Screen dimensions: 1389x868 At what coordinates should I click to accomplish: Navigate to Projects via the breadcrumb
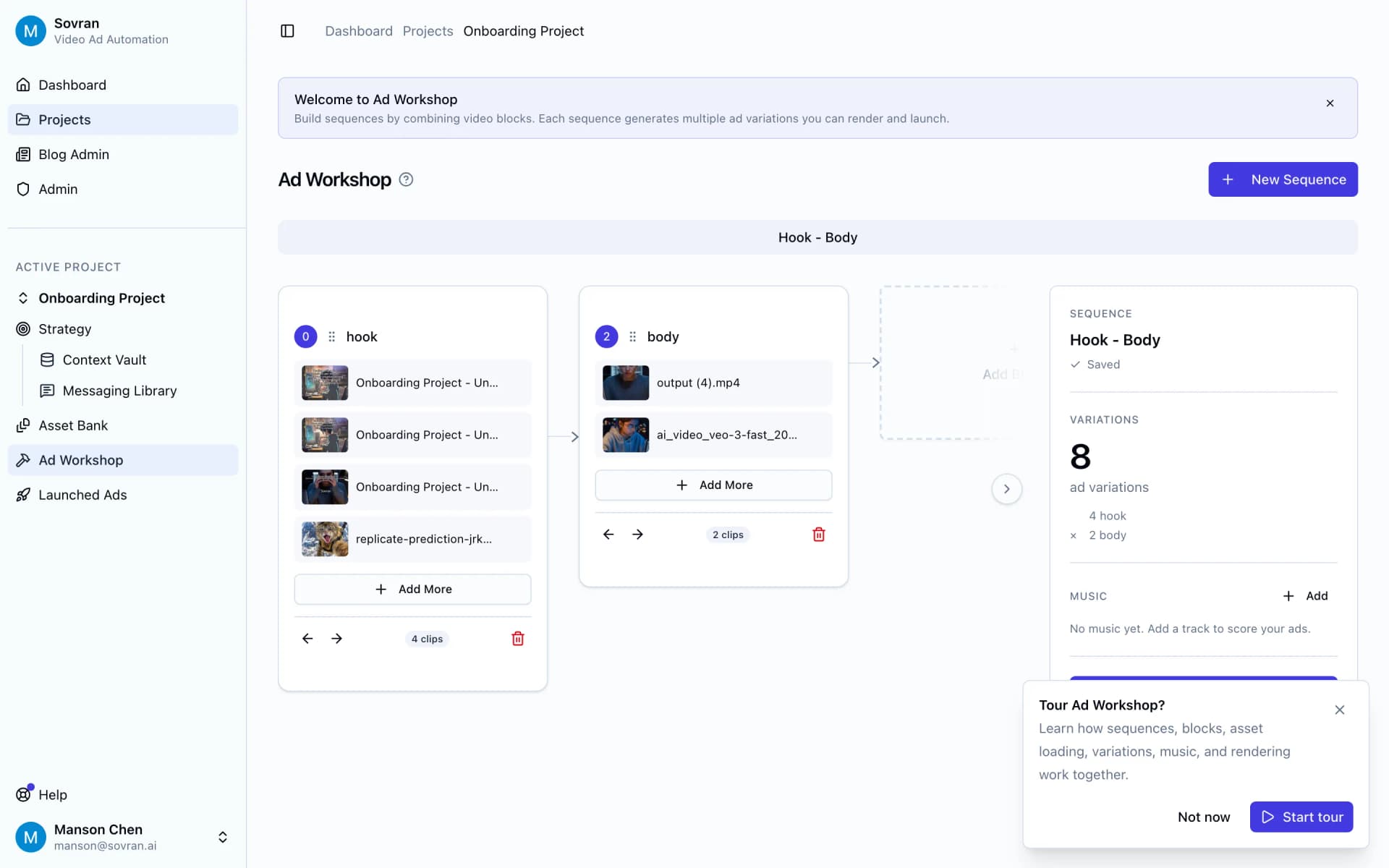click(x=428, y=30)
